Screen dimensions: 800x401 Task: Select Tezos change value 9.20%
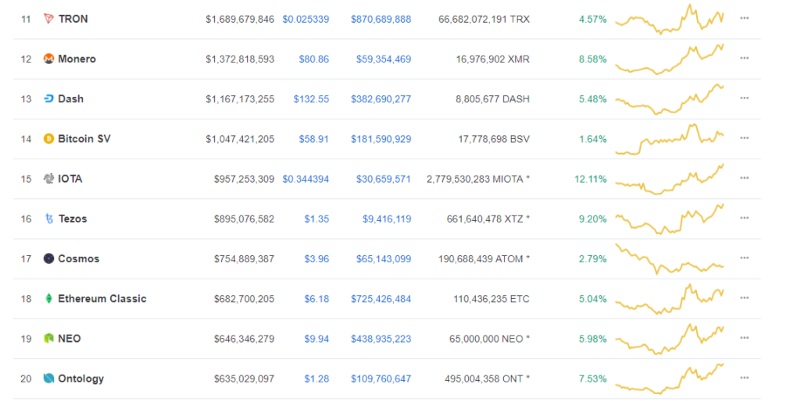(593, 219)
